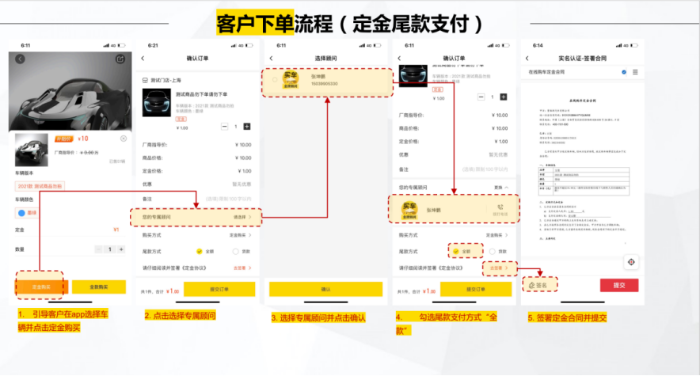
Task: Select the advisor radio on the 选择顾问 list
Action: [x=275, y=80]
